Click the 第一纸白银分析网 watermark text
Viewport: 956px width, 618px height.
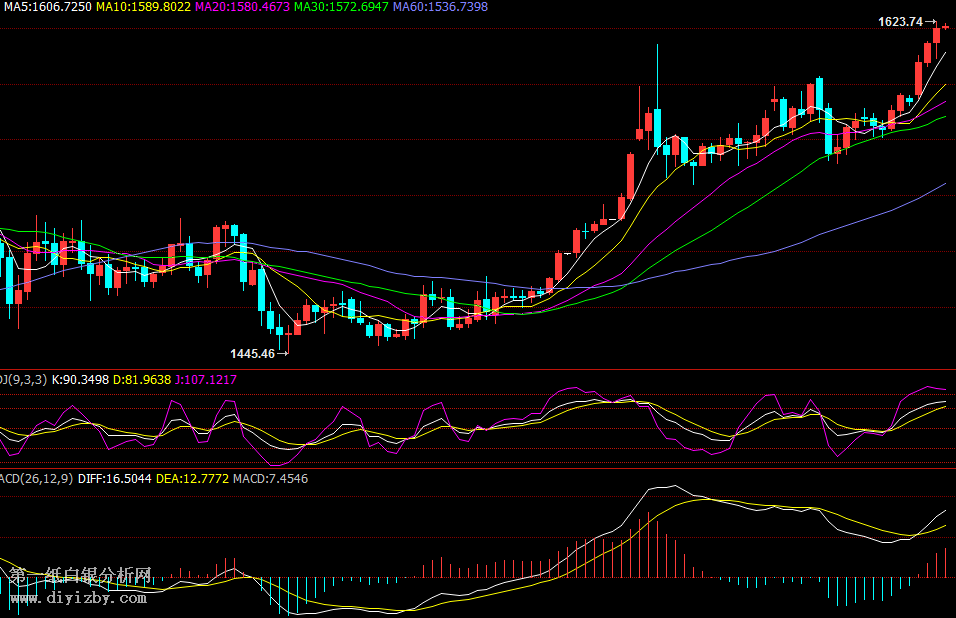click(80, 576)
